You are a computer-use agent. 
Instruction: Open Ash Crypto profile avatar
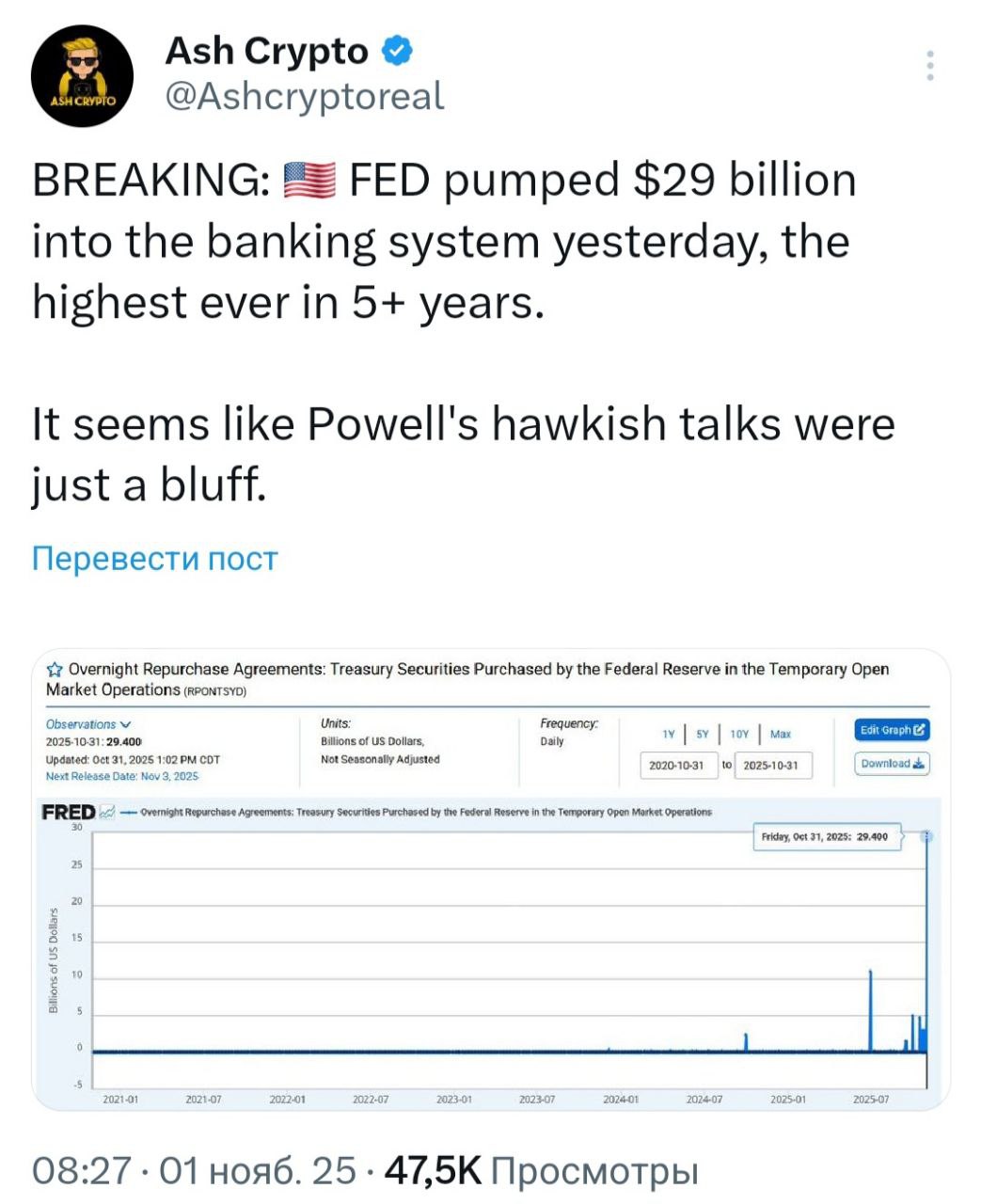[x=82, y=75]
